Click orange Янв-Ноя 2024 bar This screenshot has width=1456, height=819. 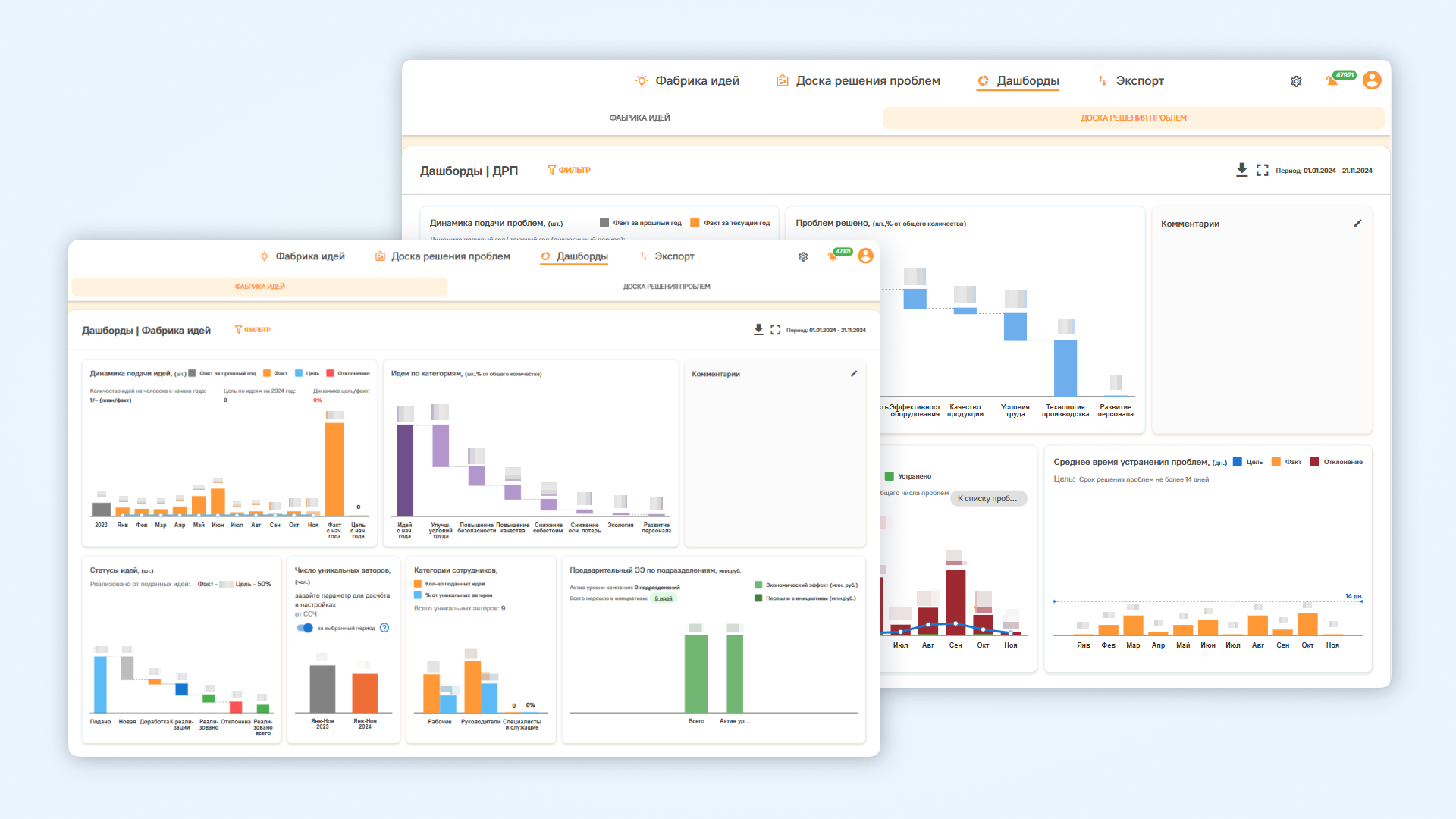coord(365,693)
